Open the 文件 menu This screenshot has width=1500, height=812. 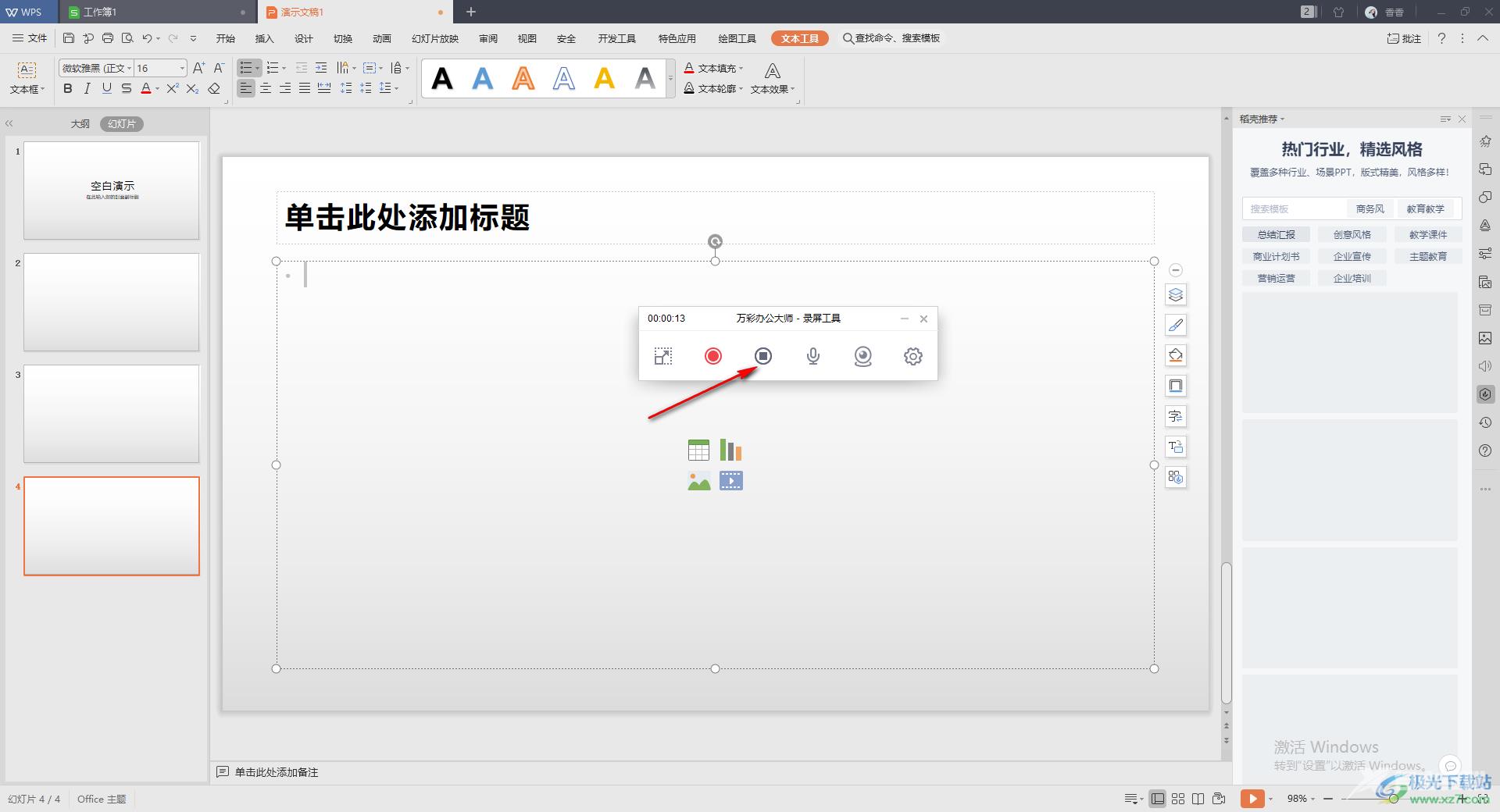(x=30, y=38)
